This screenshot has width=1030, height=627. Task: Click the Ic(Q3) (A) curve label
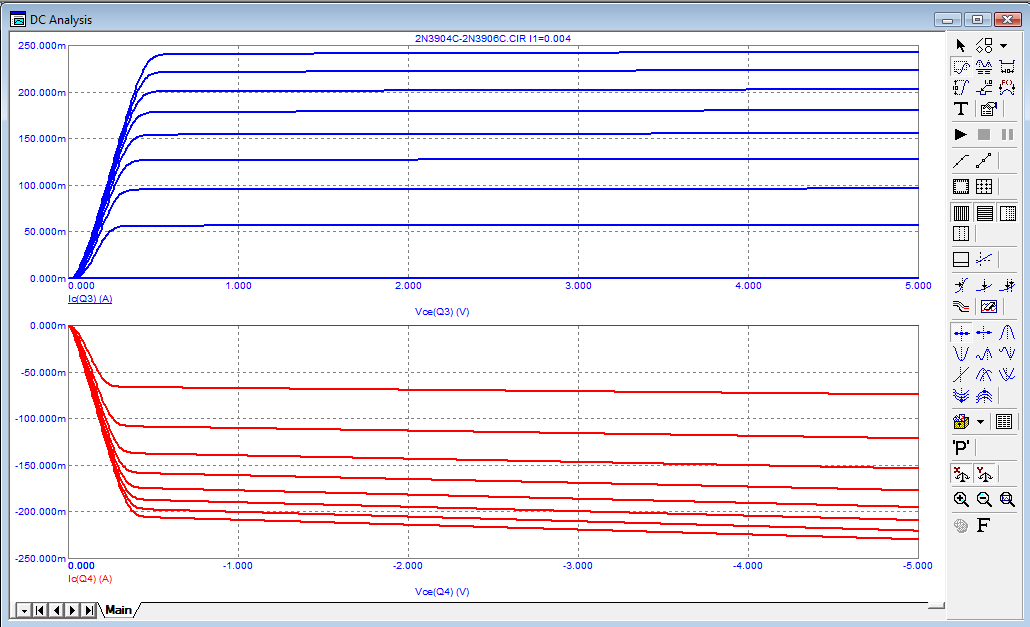(x=90, y=299)
